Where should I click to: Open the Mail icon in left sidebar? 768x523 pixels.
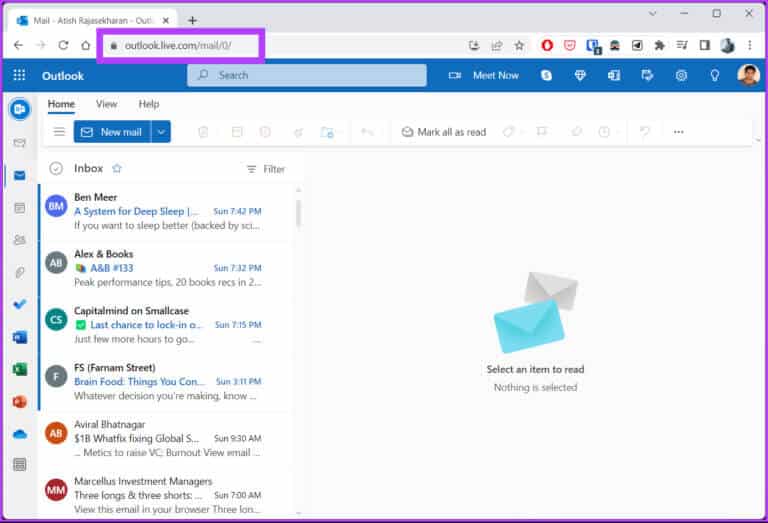pyautogui.click(x=20, y=175)
